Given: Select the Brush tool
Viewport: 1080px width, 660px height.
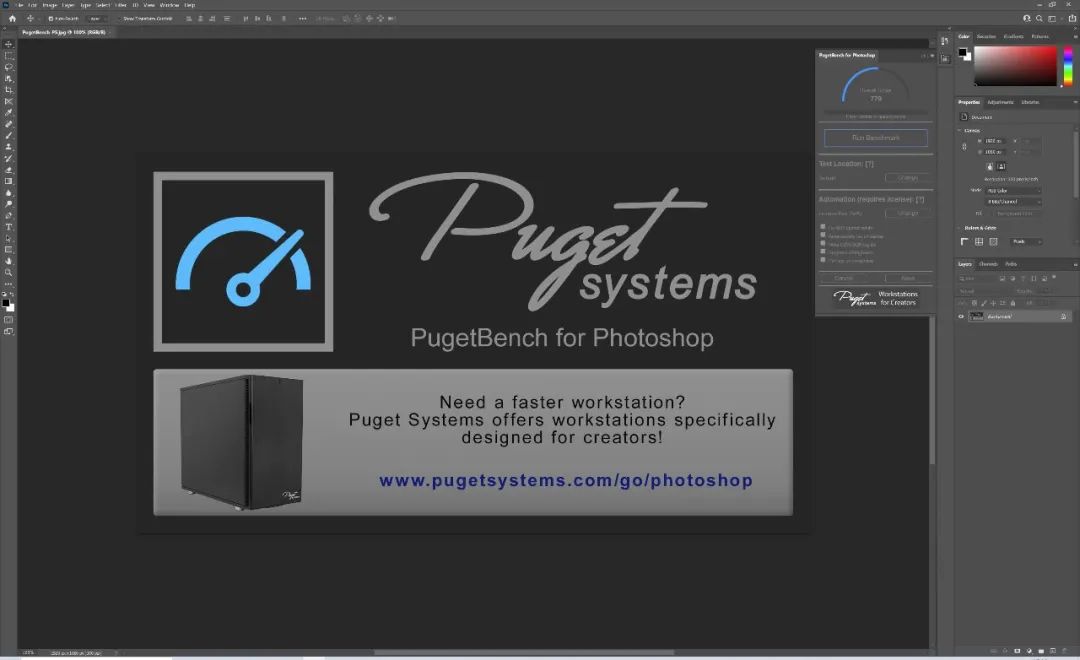Looking at the screenshot, I should (9, 135).
